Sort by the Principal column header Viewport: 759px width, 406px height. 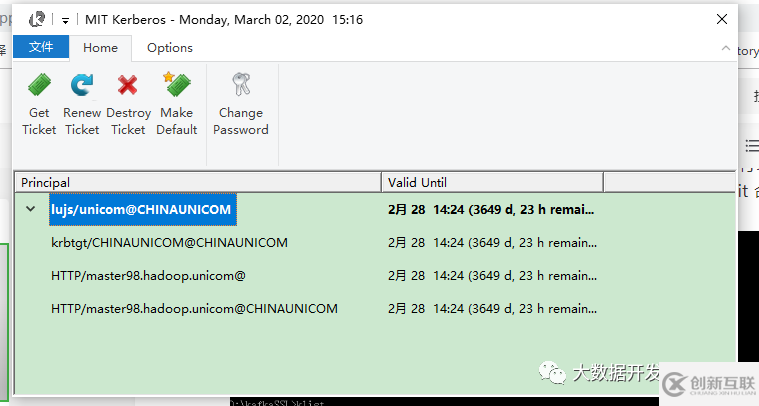[198, 182]
